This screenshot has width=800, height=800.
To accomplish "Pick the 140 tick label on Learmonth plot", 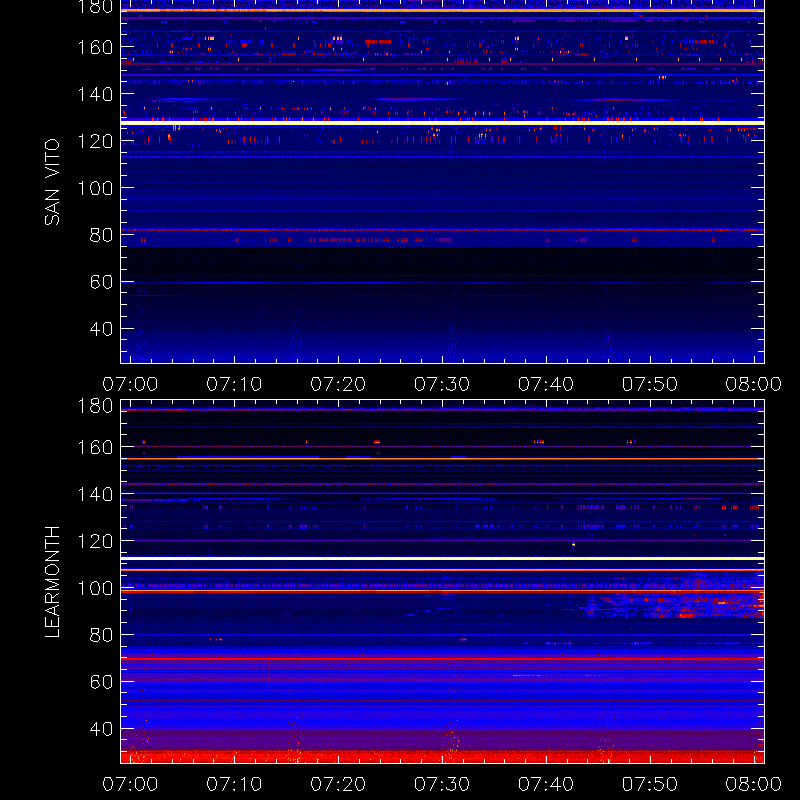I will point(95,494).
